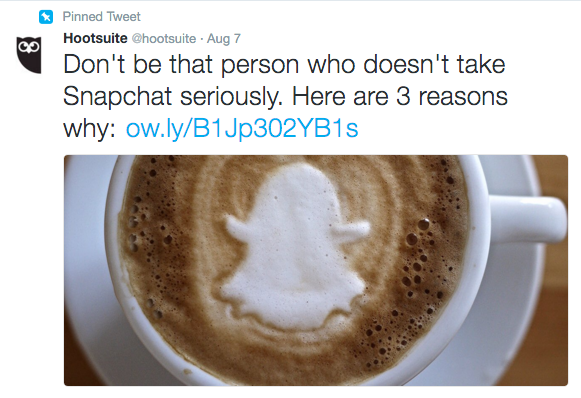Open the Hootsuite owl avatar profile
Viewport: 581px width, 398px height.
point(29,55)
